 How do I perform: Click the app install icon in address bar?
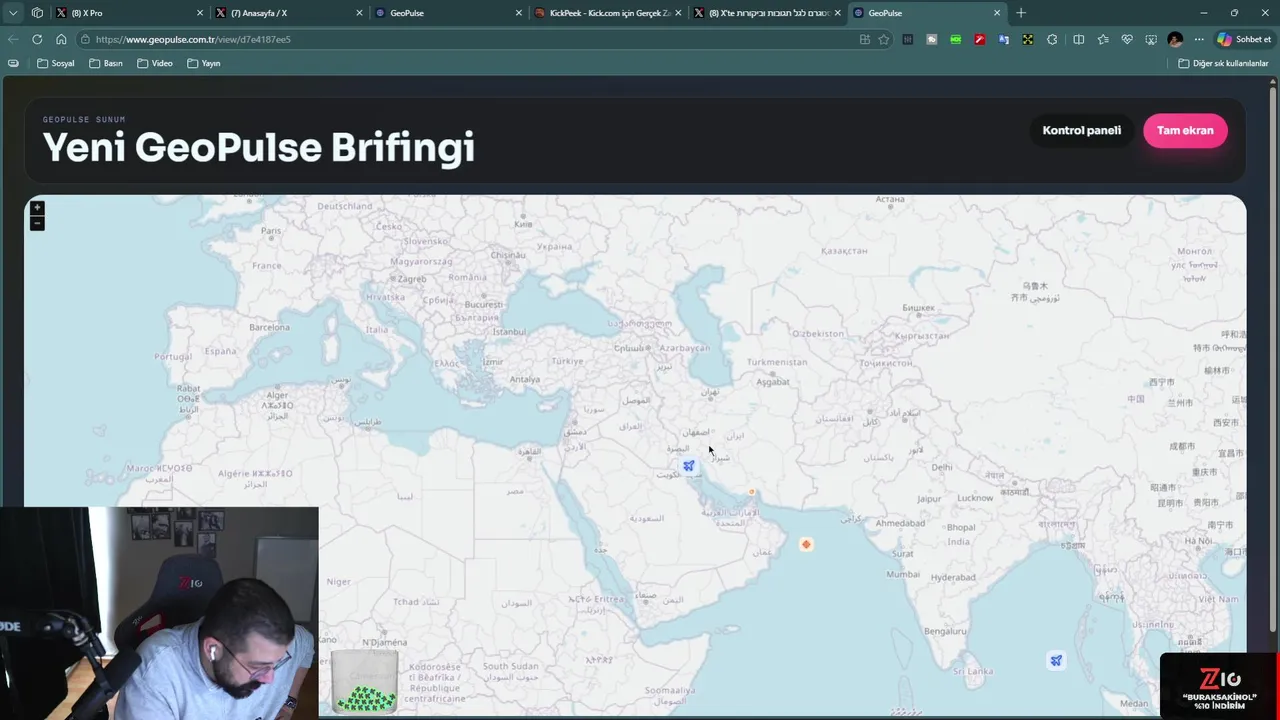pos(865,39)
